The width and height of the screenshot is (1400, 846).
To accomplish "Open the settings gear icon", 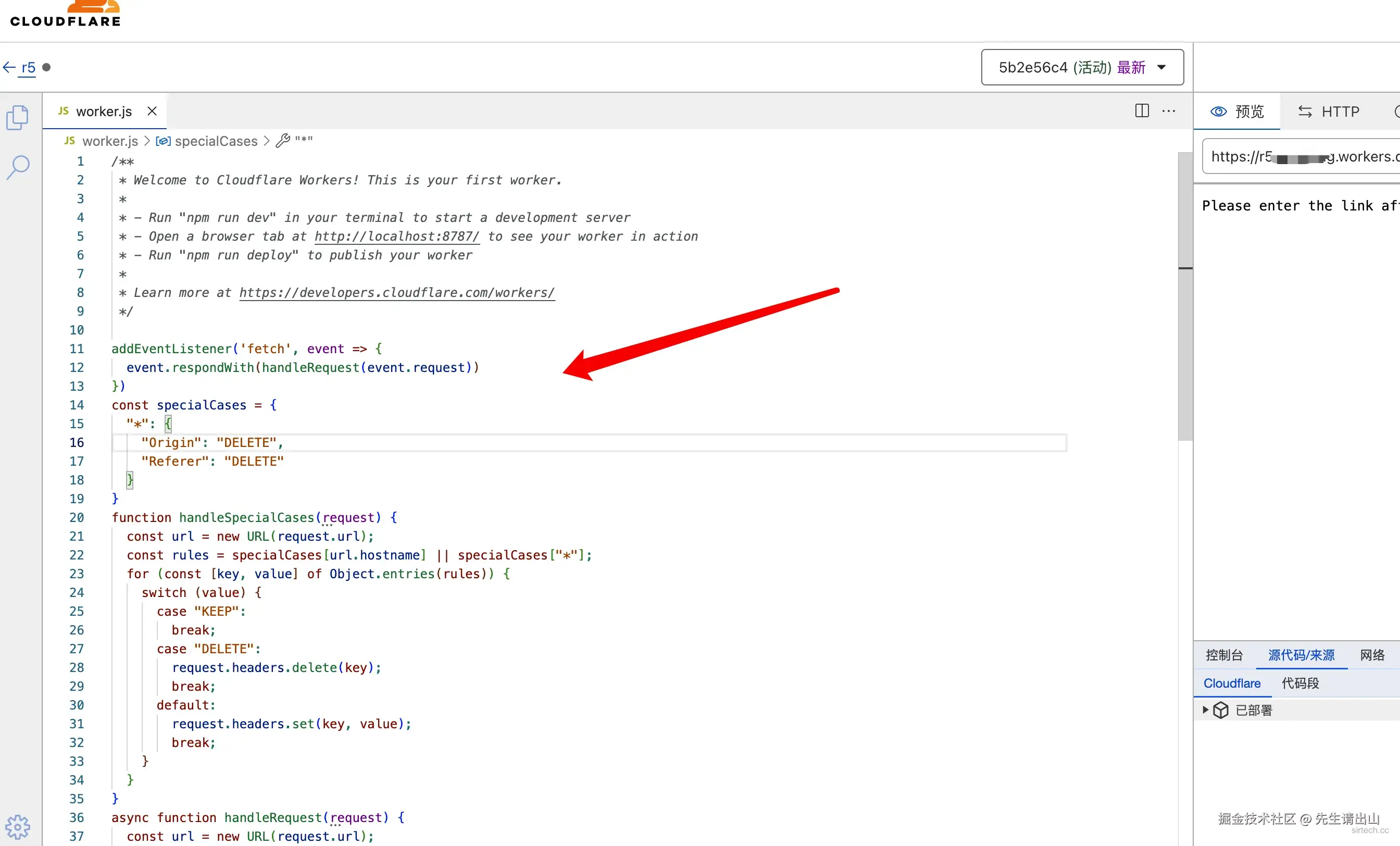I will [x=18, y=827].
